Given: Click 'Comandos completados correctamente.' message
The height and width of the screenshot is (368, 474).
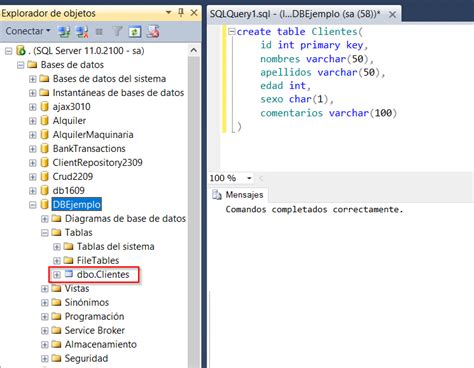Looking at the screenshot, I should pyautogui.click(x=314, y=210).
